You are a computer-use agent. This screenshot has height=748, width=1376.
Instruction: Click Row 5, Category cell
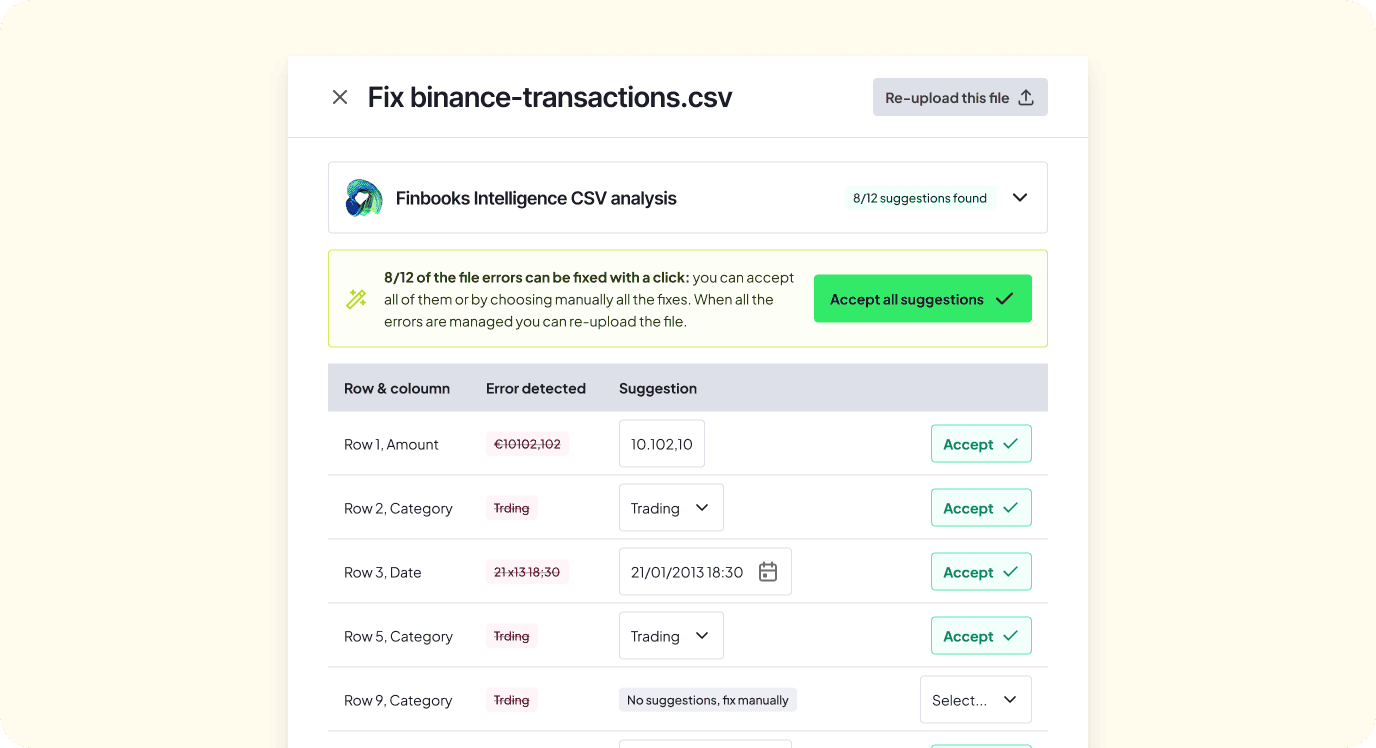click(x=398, y=636)
